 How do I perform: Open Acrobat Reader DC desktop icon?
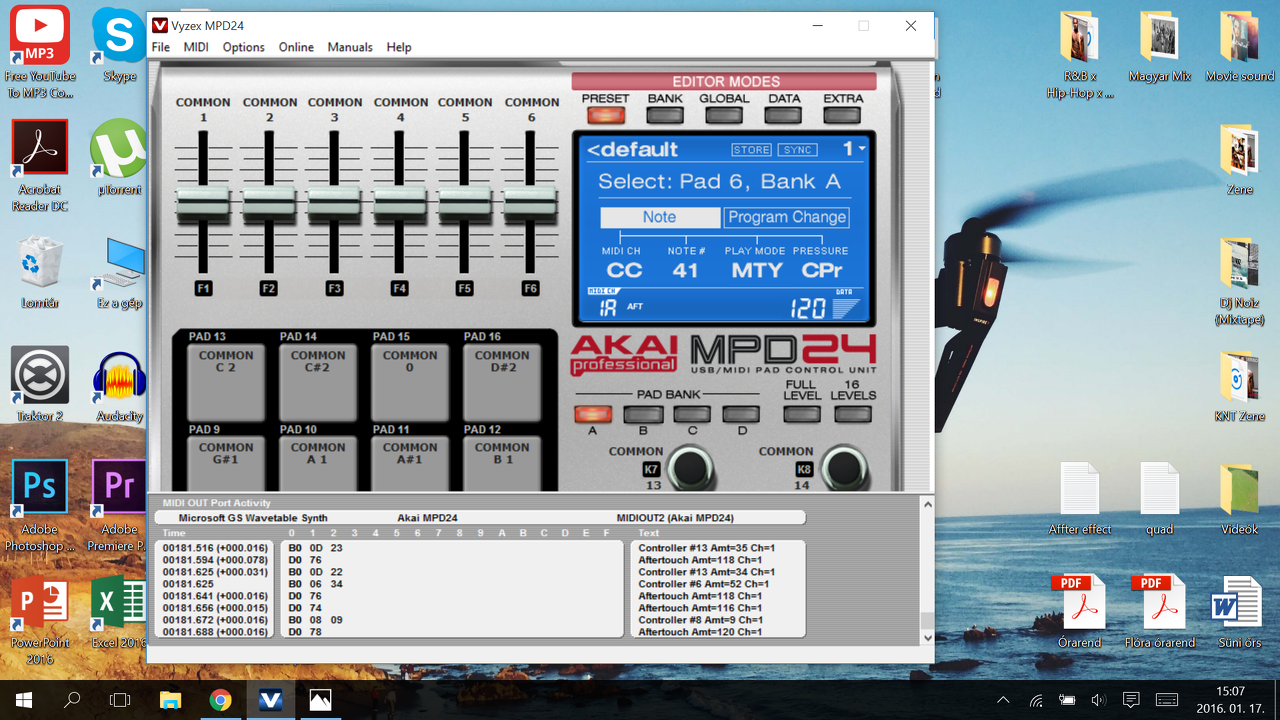[x=40, y=166]
